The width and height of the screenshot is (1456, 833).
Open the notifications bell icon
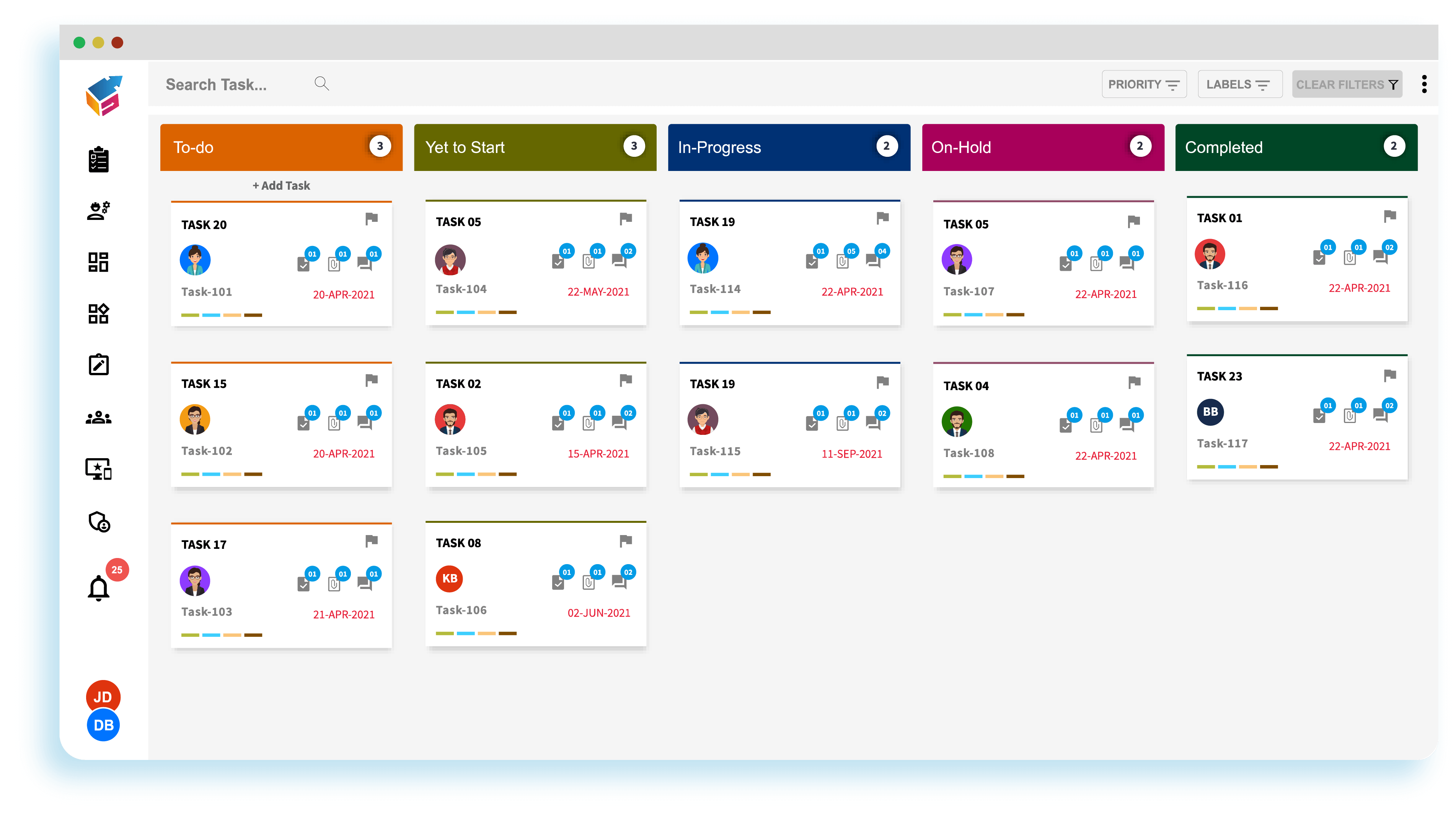[x=98, y=588]
